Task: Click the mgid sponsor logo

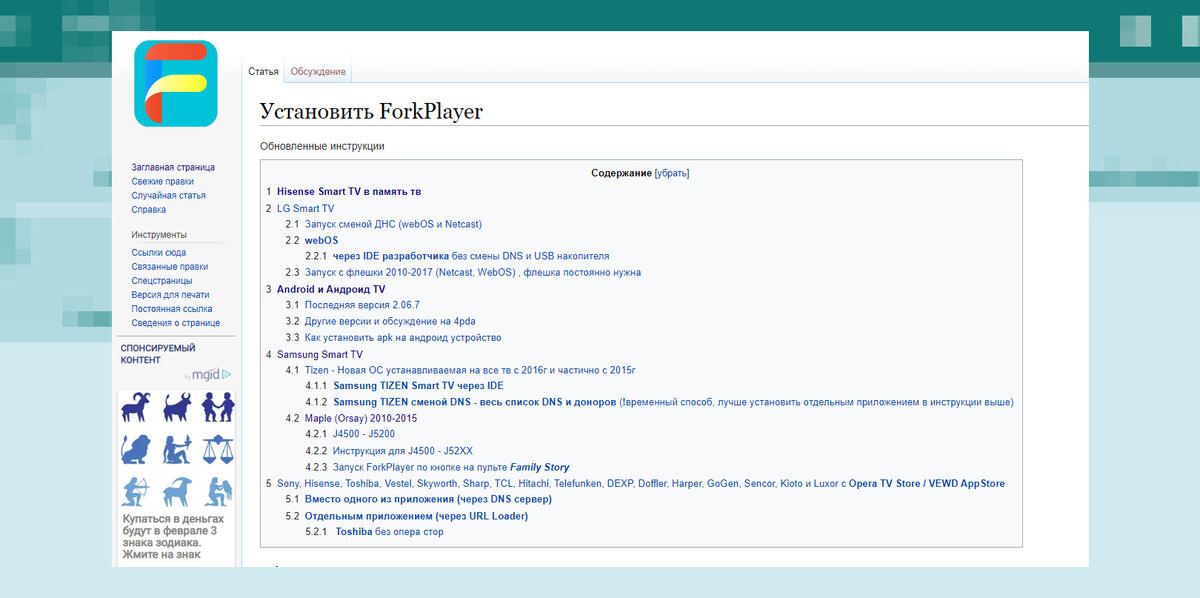Action: click(207, 375)
